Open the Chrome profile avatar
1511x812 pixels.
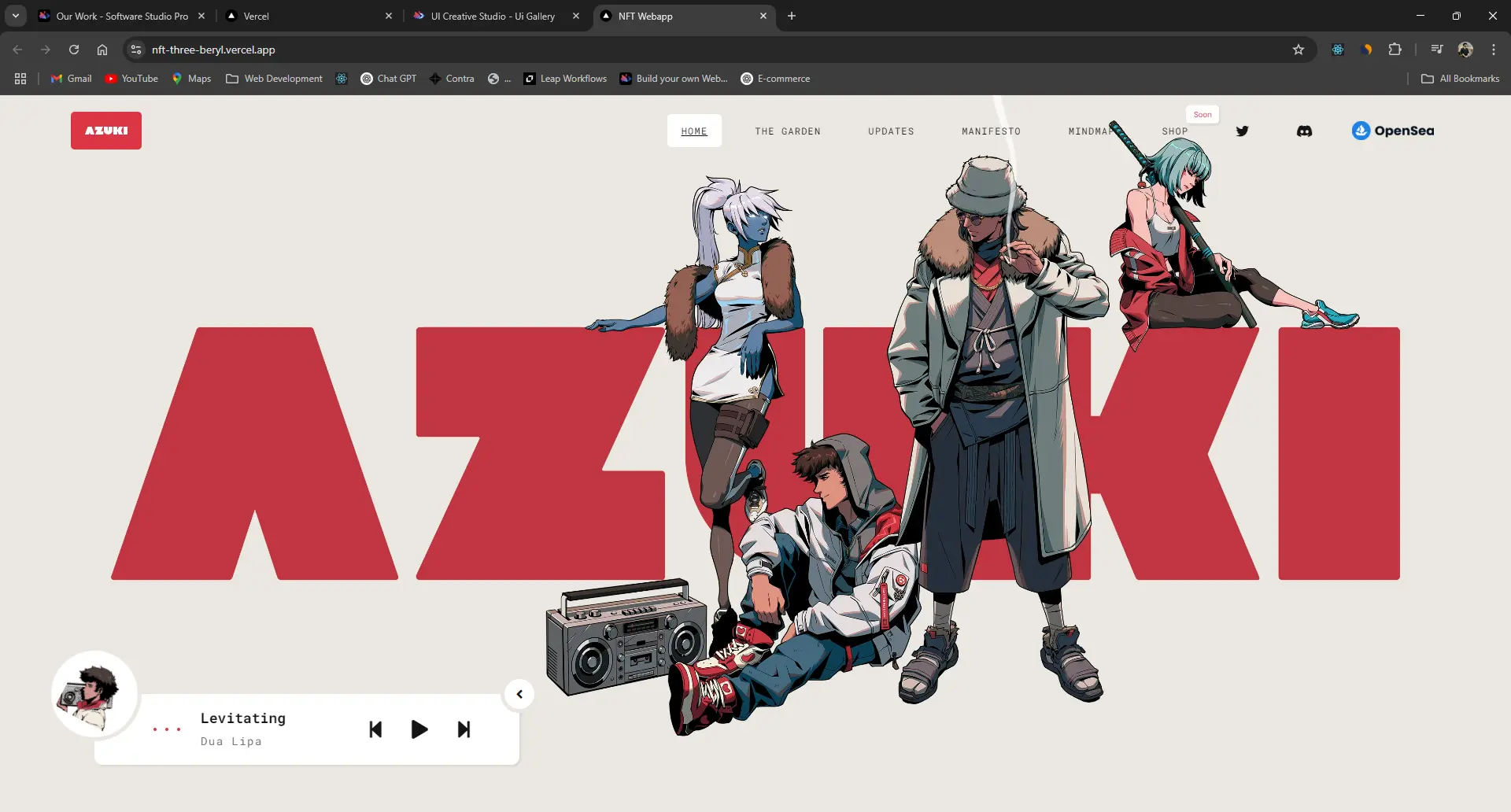(1465, 50)
